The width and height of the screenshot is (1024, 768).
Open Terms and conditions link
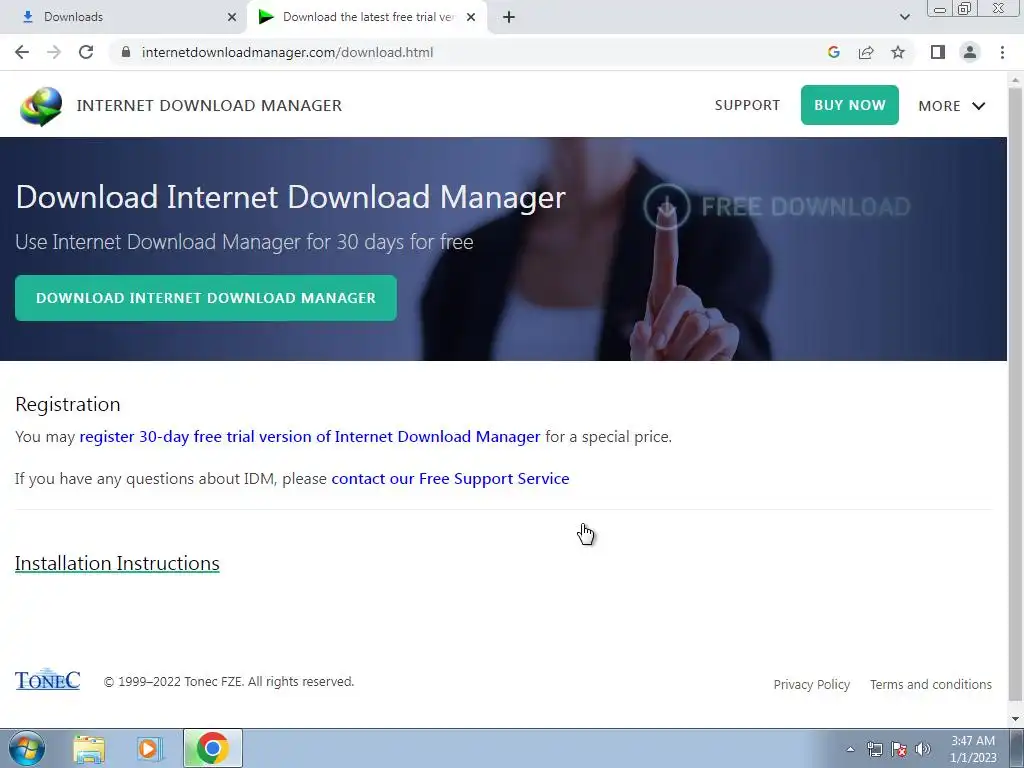point(931,684)
